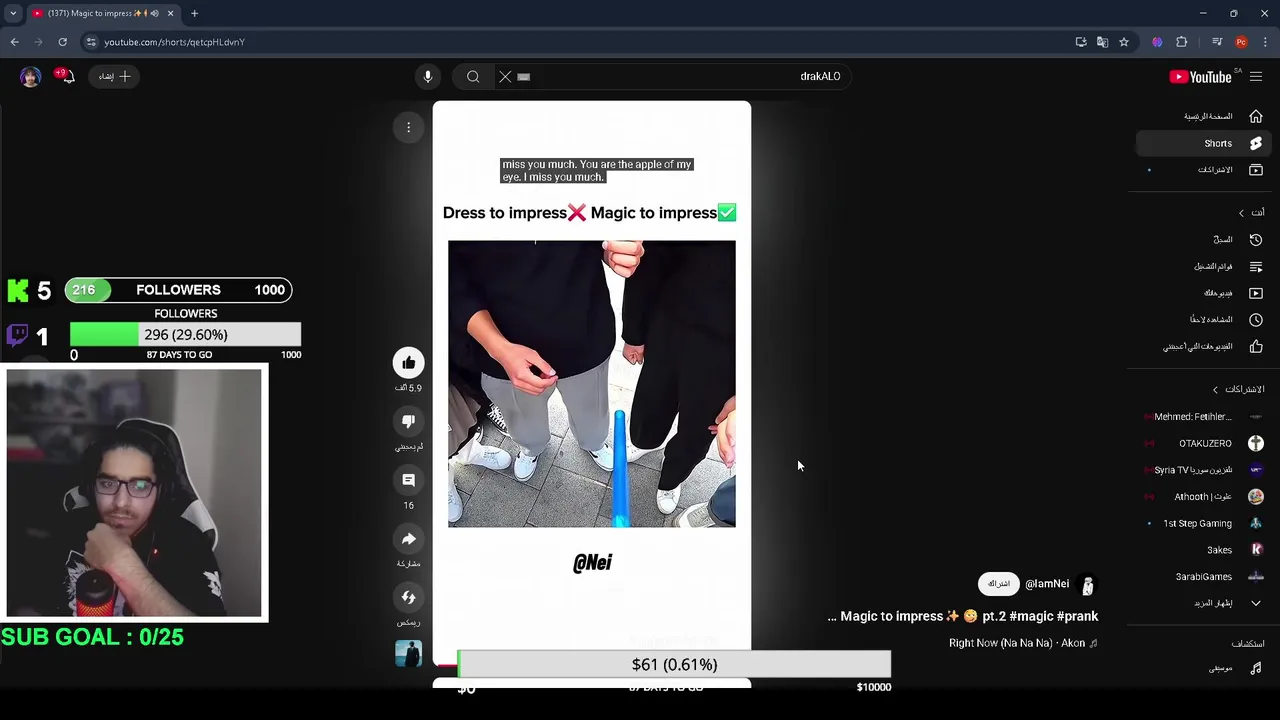Click the search magnifier icon
This screenshot has height=720, width=1280.
coord(473,76)
